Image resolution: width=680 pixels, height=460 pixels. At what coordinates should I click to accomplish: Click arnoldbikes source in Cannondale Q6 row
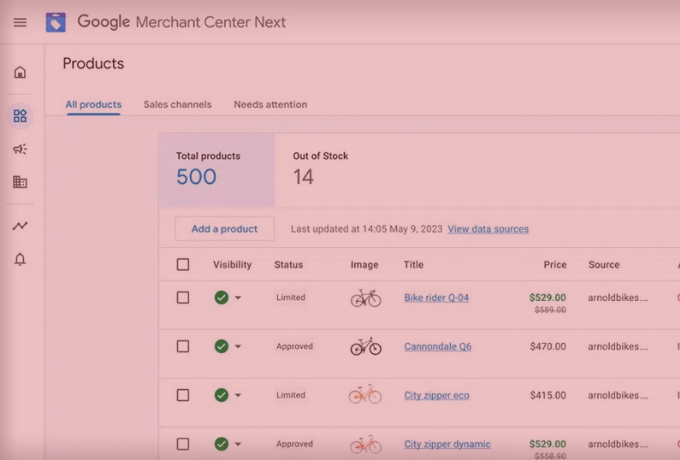tap(618, 346)
